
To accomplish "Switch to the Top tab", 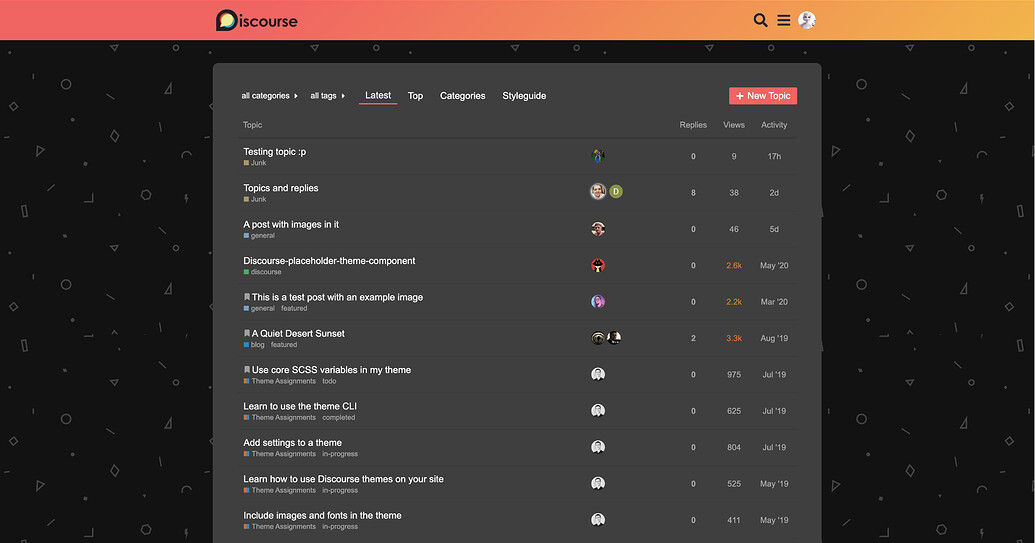I will [415, 96].
